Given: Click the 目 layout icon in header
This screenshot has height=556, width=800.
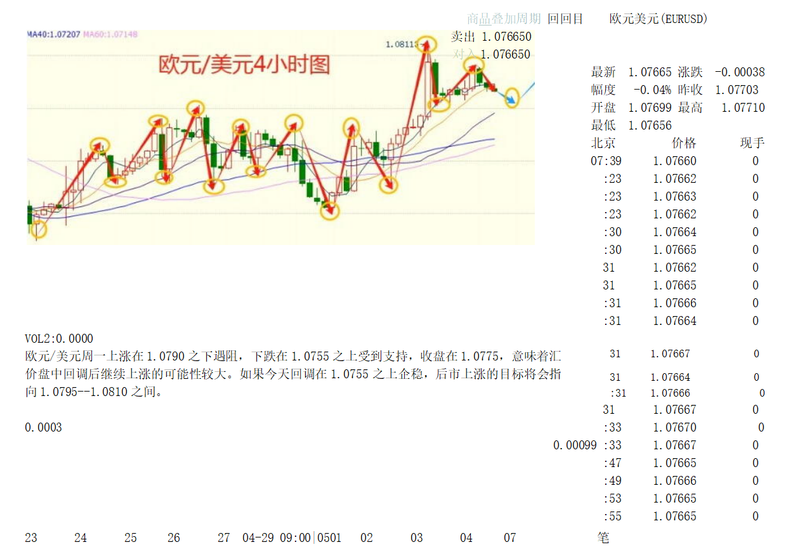Looking at the screenshot, I should 578,19.
